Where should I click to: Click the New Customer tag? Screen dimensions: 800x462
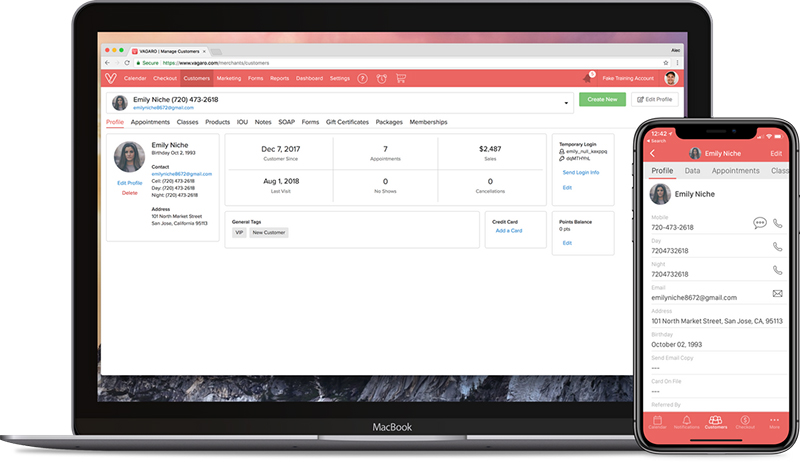click(x=269, y=233)
